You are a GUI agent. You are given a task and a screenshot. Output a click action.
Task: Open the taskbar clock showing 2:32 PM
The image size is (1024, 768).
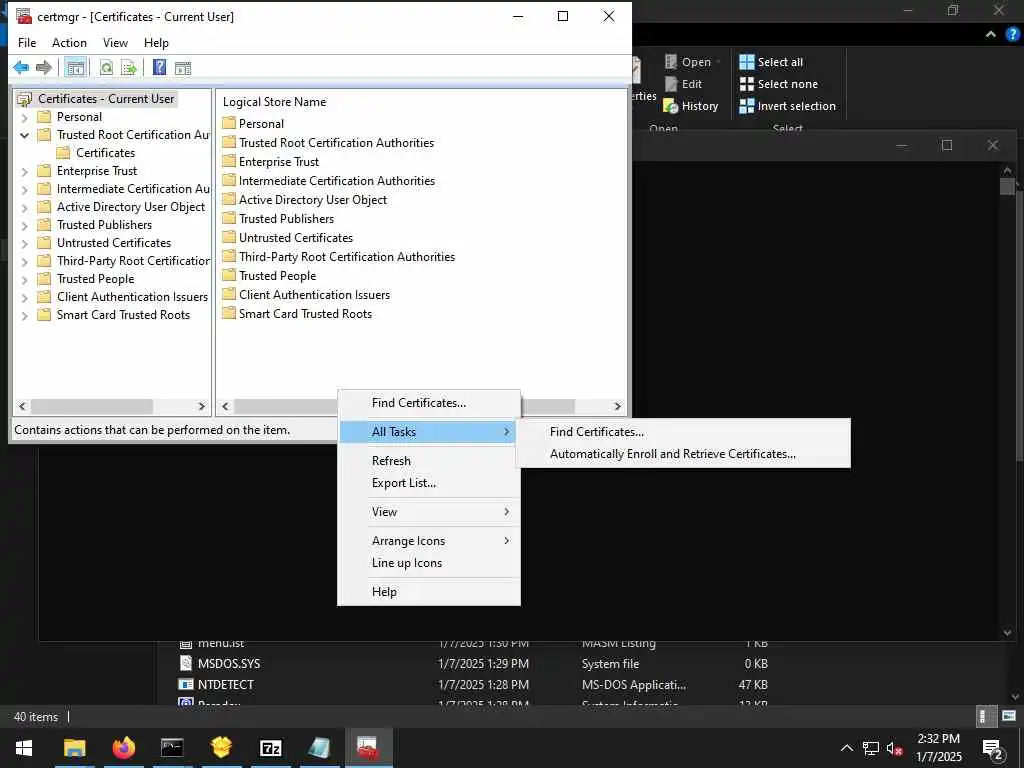(938, 748)
